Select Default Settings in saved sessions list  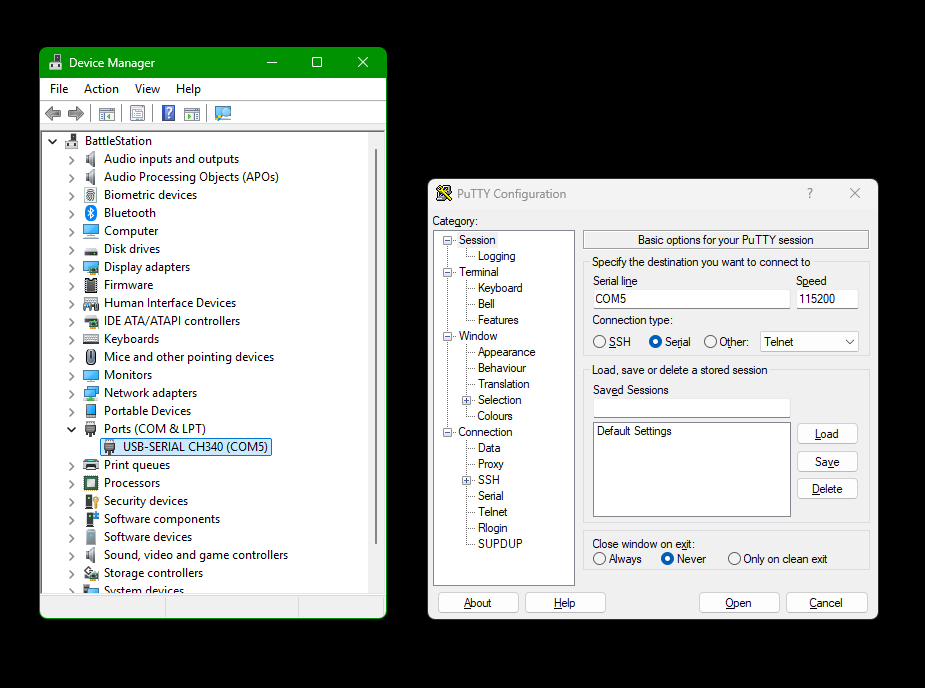pos(634,431)
